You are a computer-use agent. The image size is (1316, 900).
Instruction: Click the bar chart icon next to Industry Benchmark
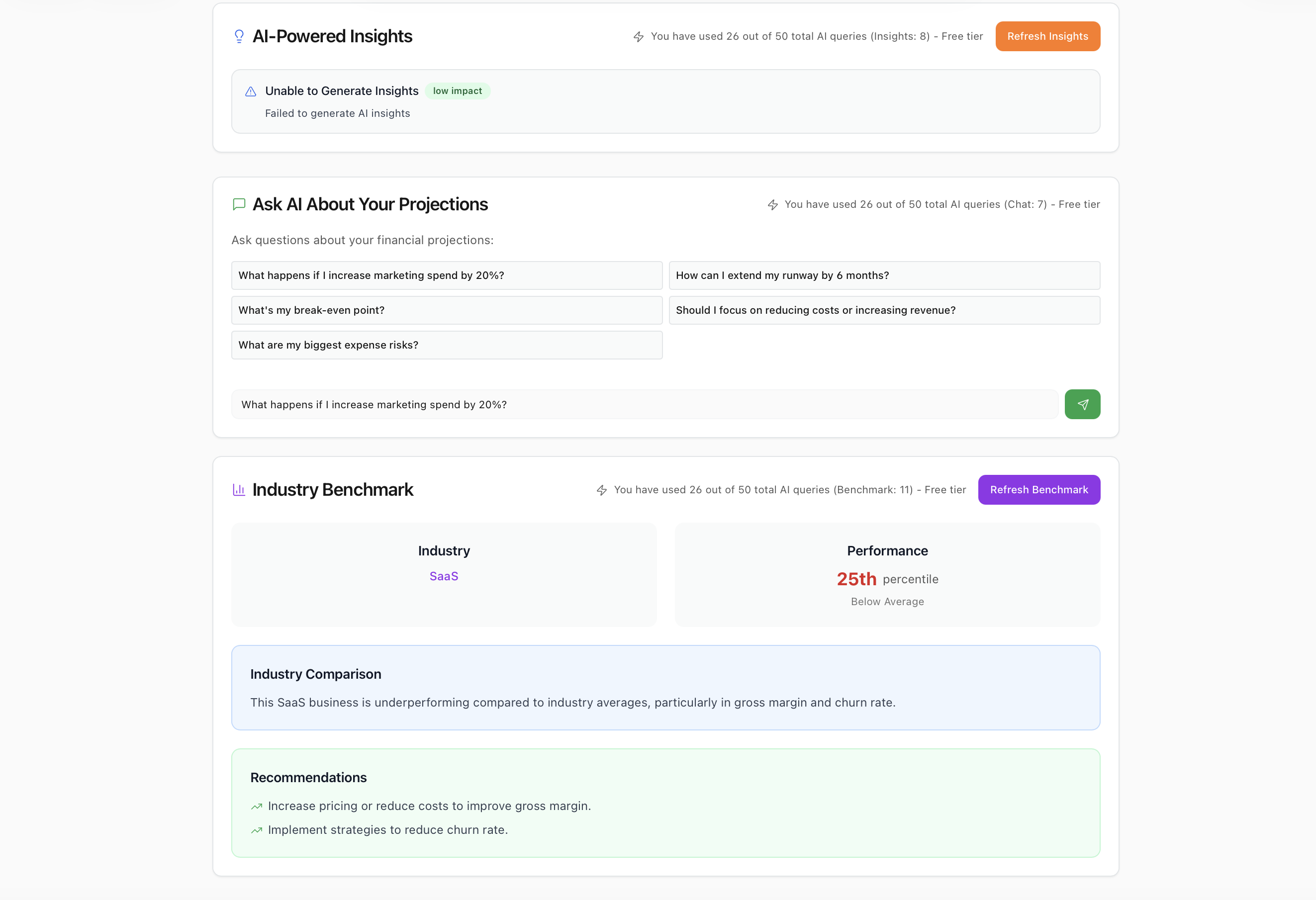(x=239, y=490)
